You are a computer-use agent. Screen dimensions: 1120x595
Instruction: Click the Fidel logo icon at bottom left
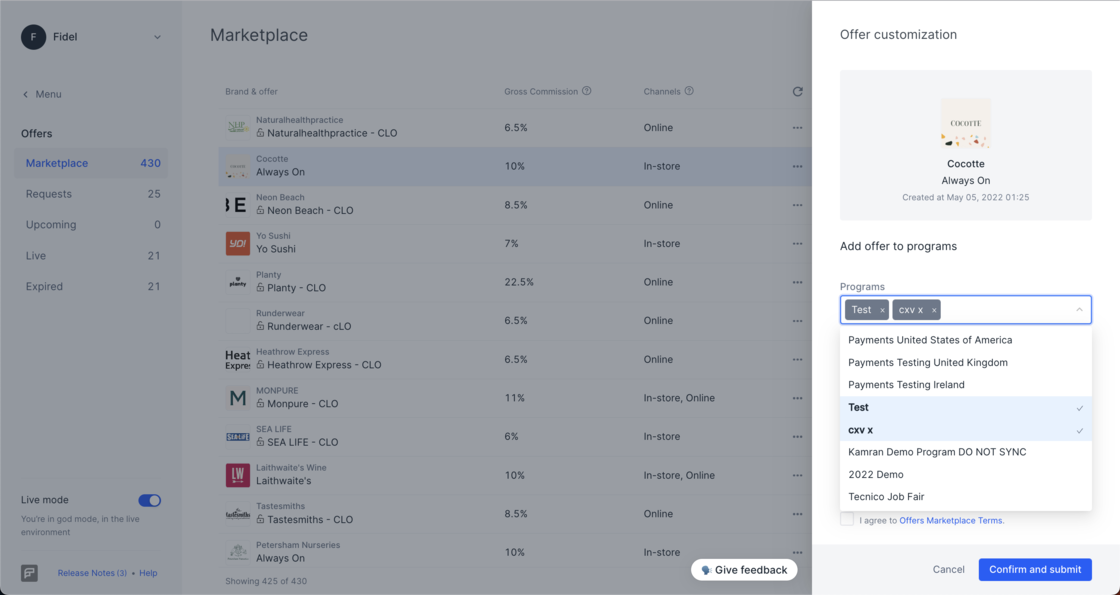pyautogui.click(x=30, y=573)
